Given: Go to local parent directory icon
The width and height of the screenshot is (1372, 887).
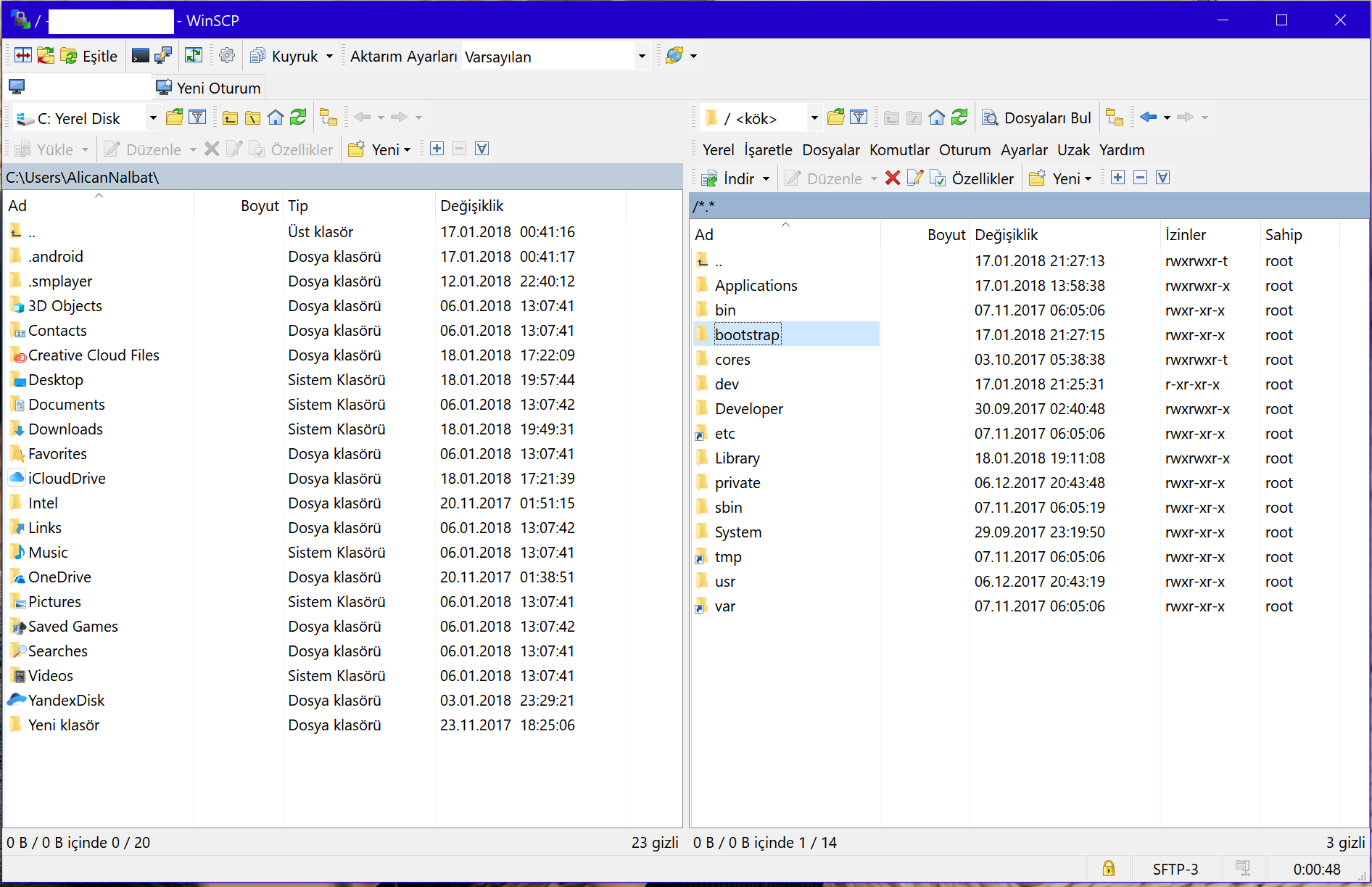Looking at the screenshot, I should (x=231, y=117).
